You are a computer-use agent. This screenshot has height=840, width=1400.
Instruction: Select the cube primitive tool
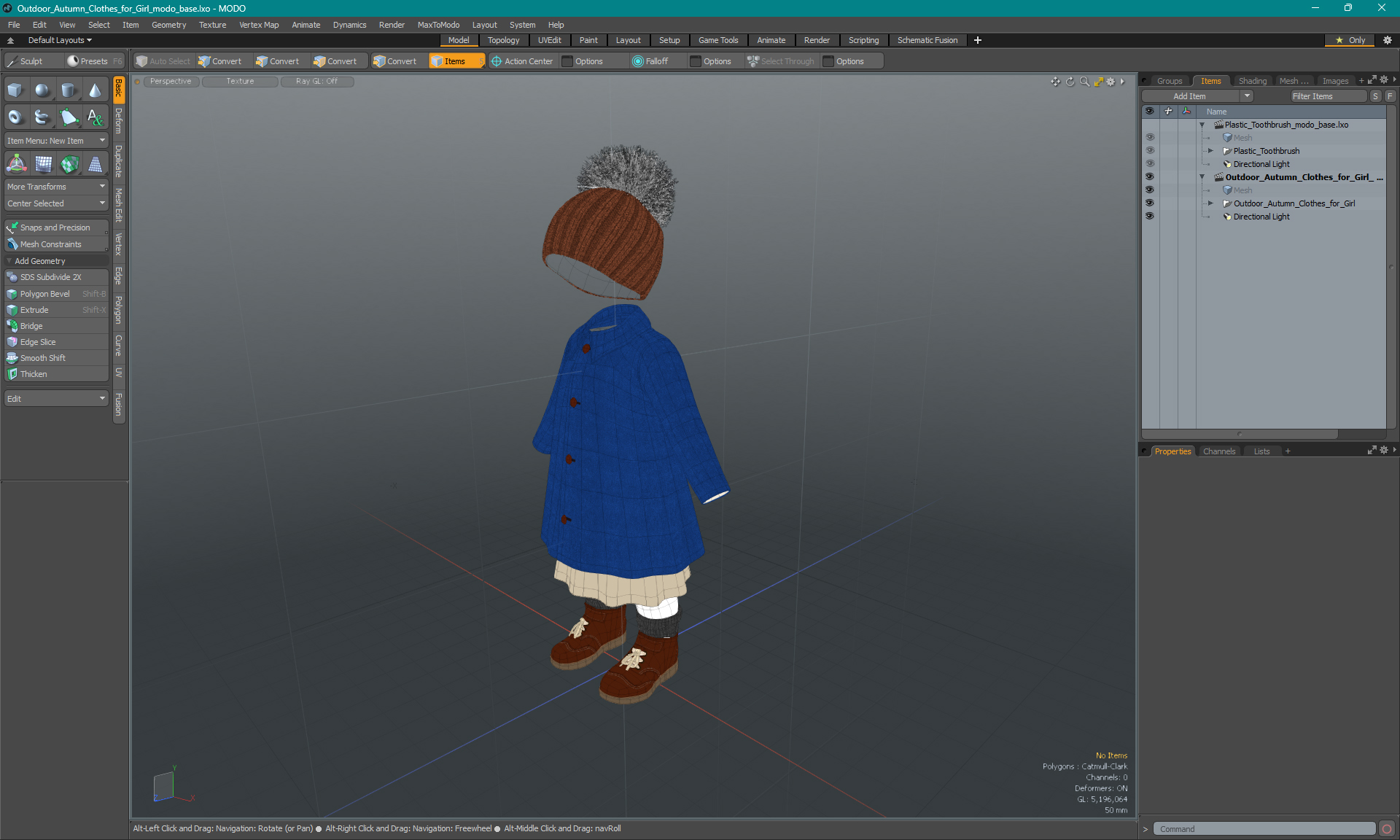(16, 90)
